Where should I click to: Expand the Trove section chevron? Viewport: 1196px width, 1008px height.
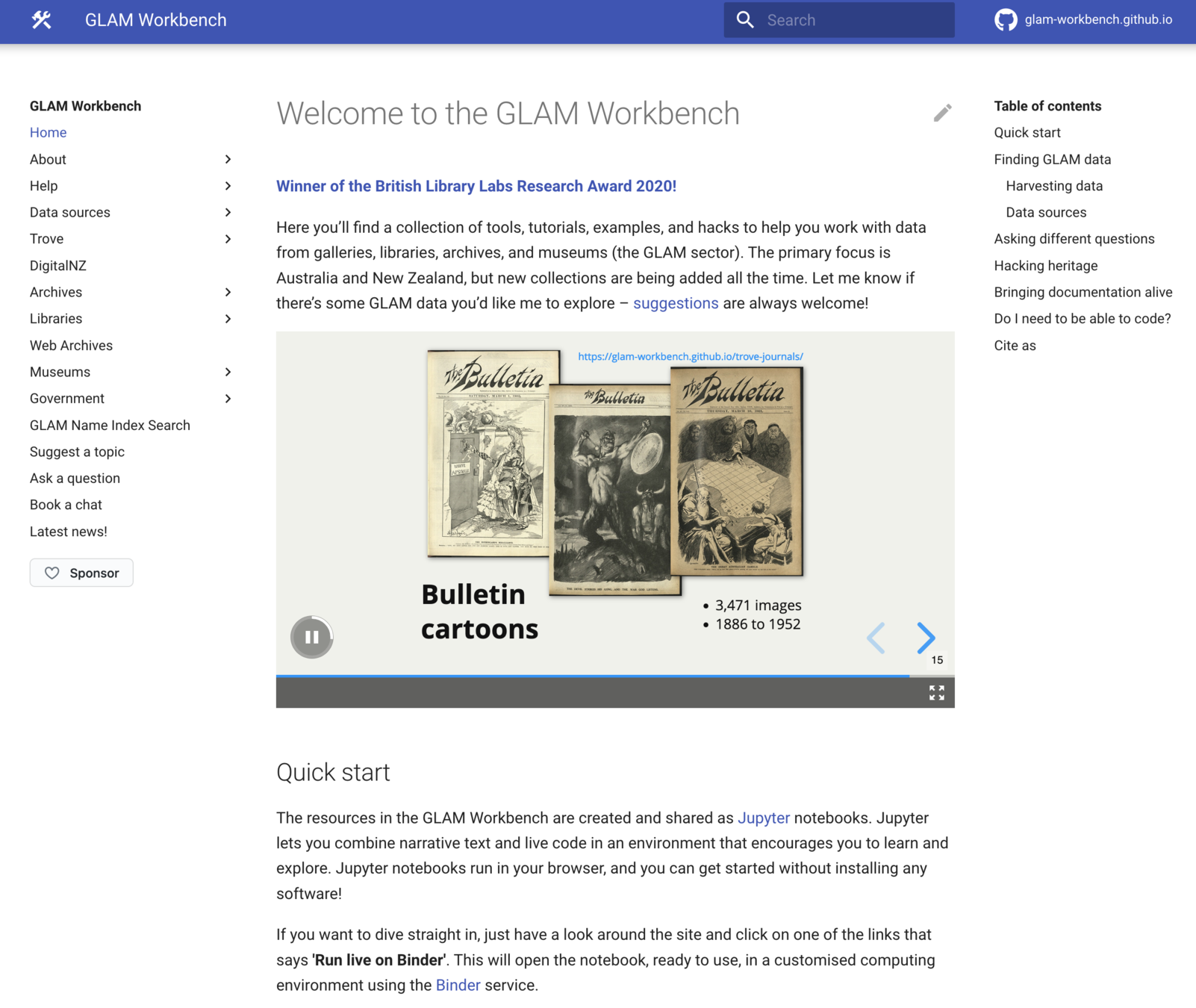coord(228,239)
